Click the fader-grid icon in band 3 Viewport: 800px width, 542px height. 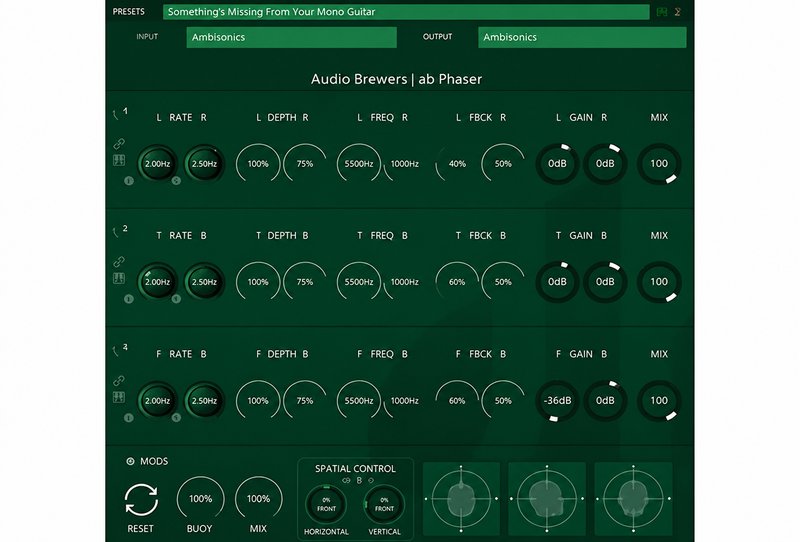pos(119,397)
